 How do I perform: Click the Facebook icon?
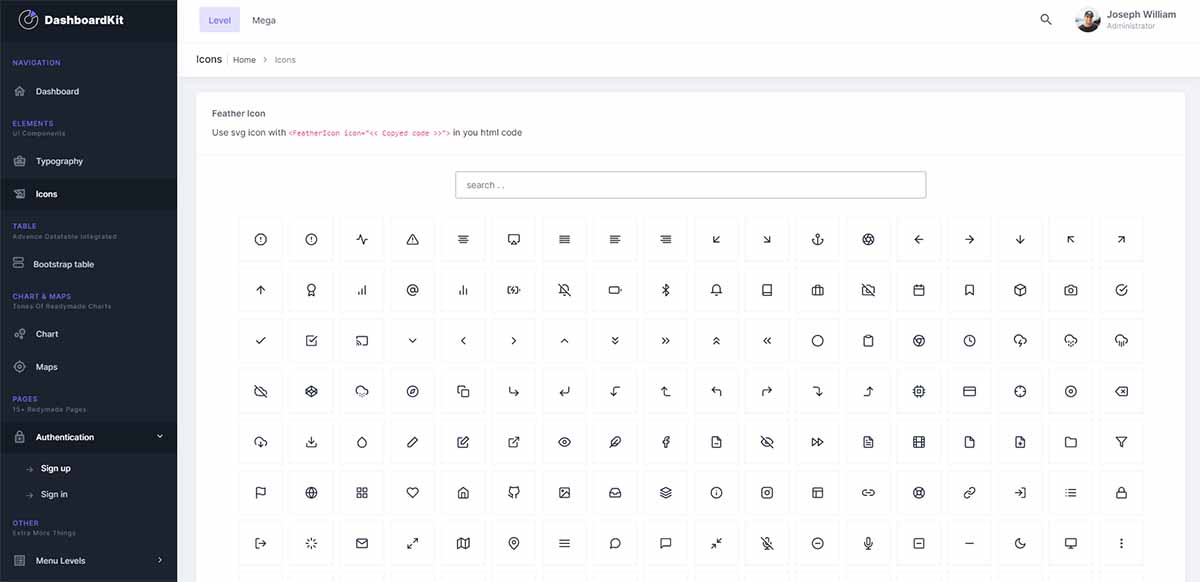[x=664, y=441]
